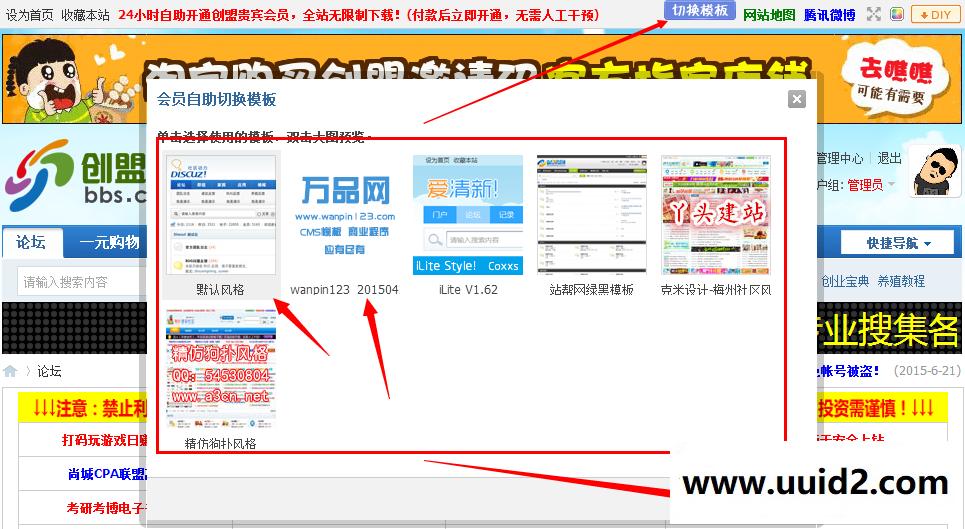This screenshot has width=965, height=529.
Task: Choose the wanpin123 201504 template thumbnail
Action: 345,215
